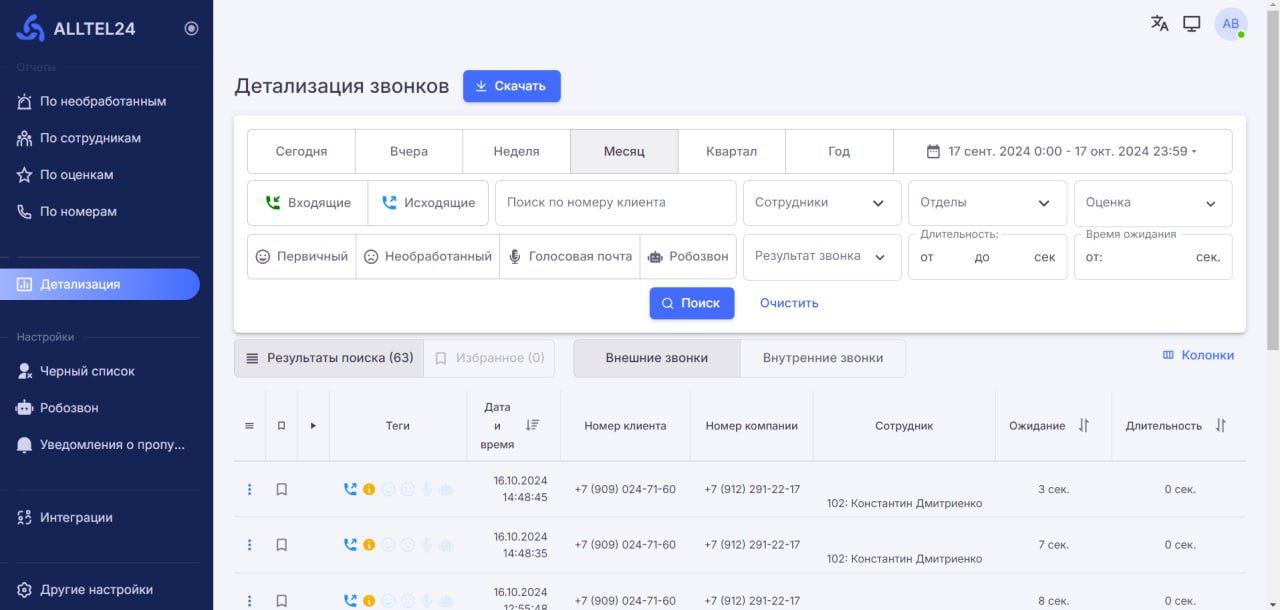Click the table header menu lines icon
Image resolution: width=1280 pixels, height=610 pixels.
click(x=250, y=425)
